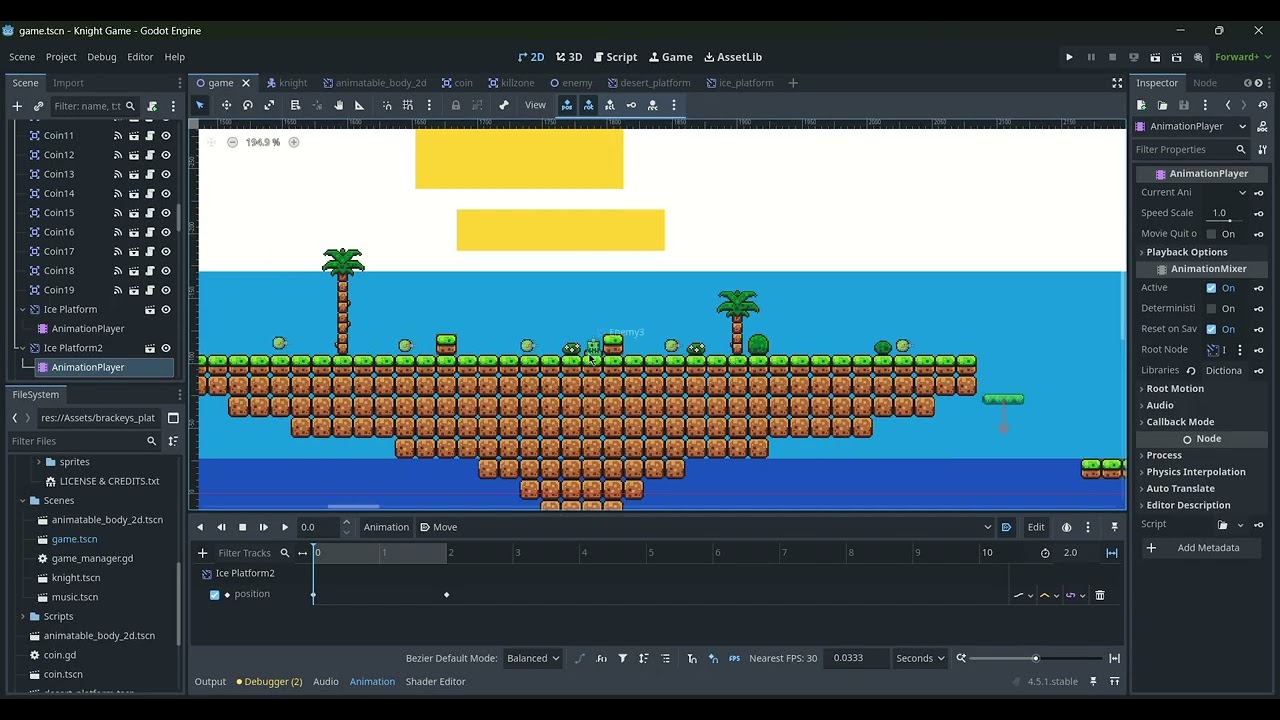Toggle distraction-free mode icon in the viewport
Image resolution: width=1280 pixels, height=720 pixels.
[x=1117, y=83]
